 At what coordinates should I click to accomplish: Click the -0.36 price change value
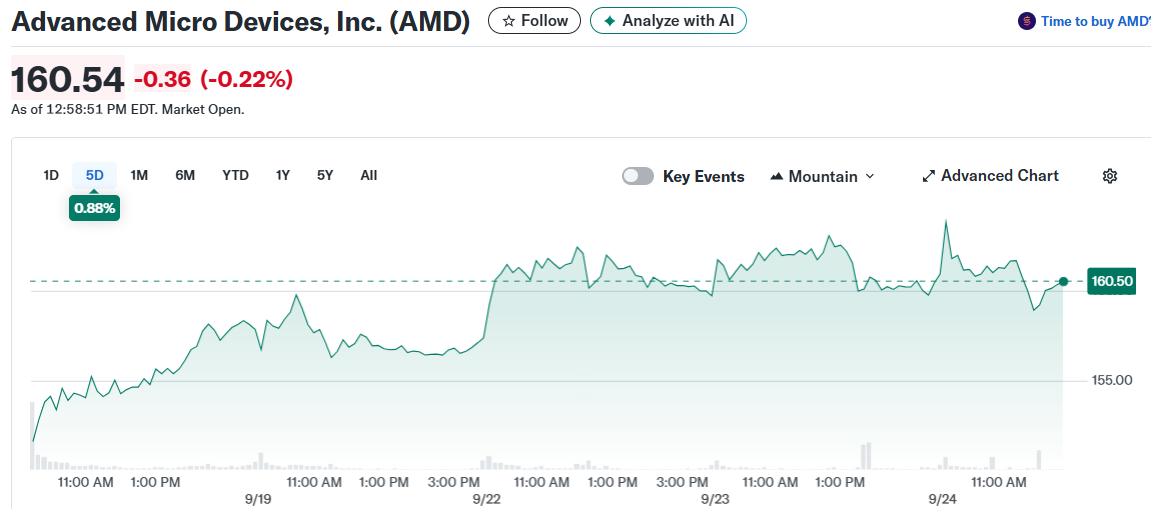coord(162,79)
